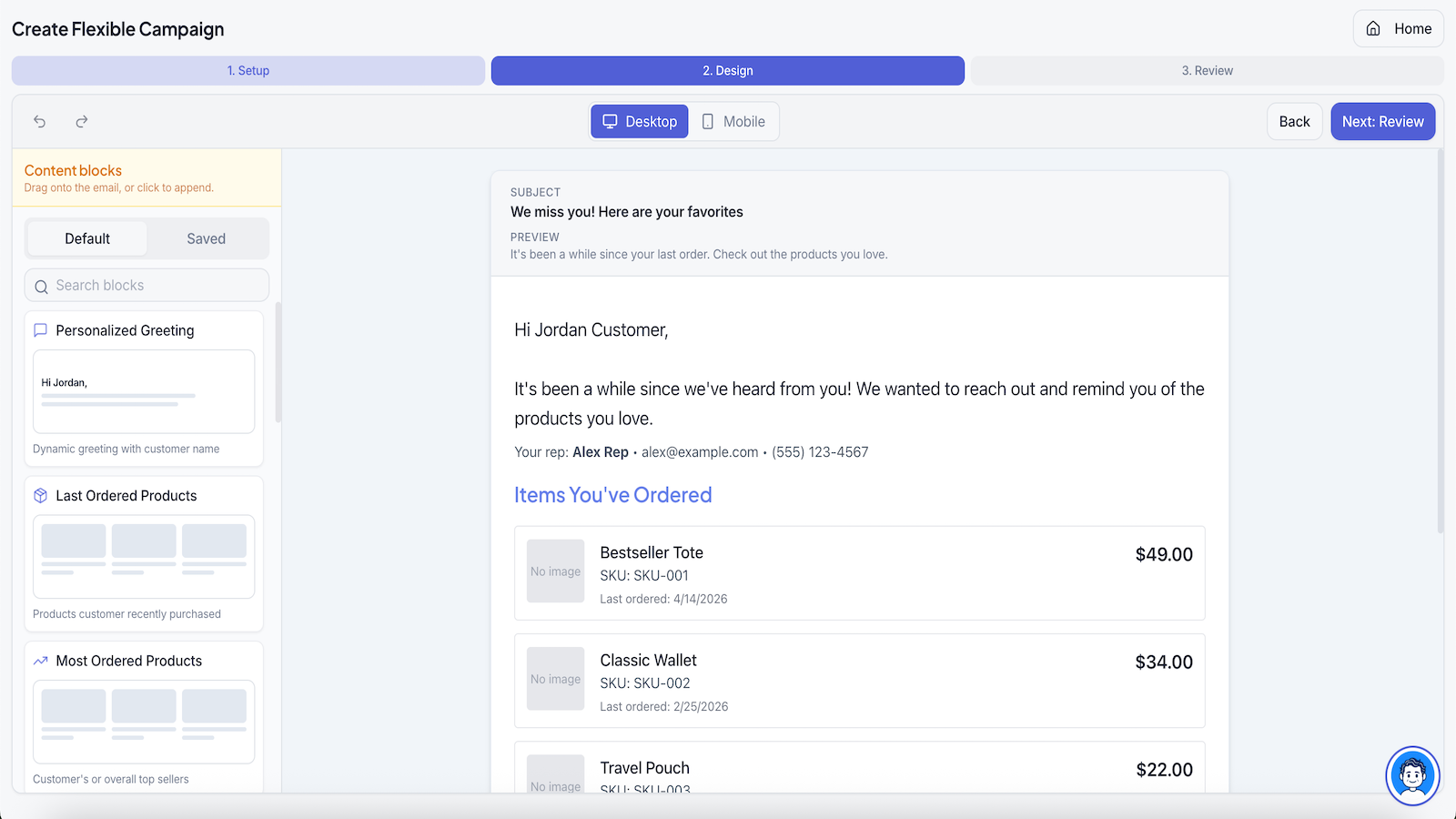Click the $22.00 price
This screenshot has height=819, width=1456.
(x=1165, y=770)
